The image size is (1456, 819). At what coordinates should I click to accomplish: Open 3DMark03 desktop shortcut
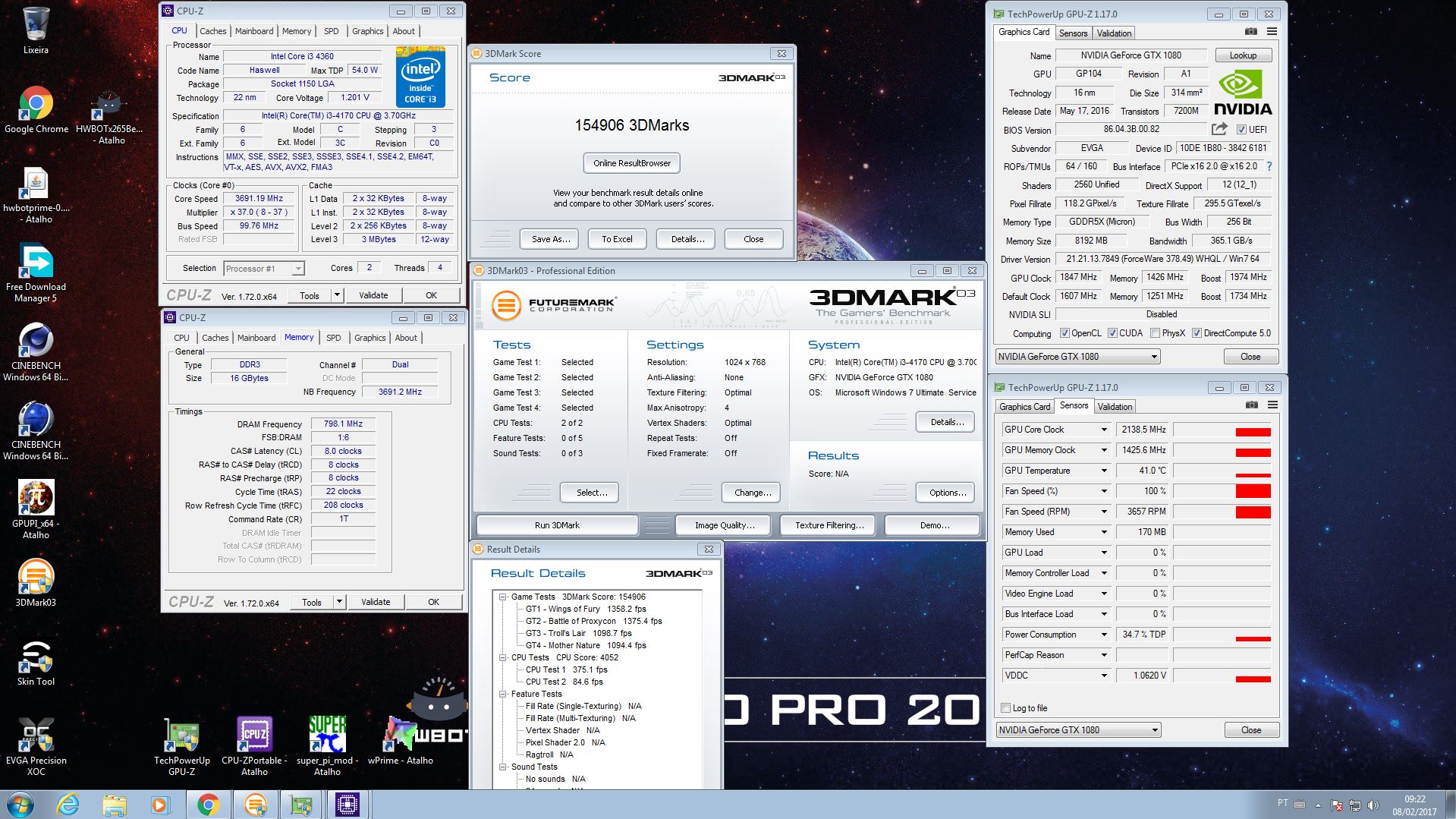click(x=36, y=583)
